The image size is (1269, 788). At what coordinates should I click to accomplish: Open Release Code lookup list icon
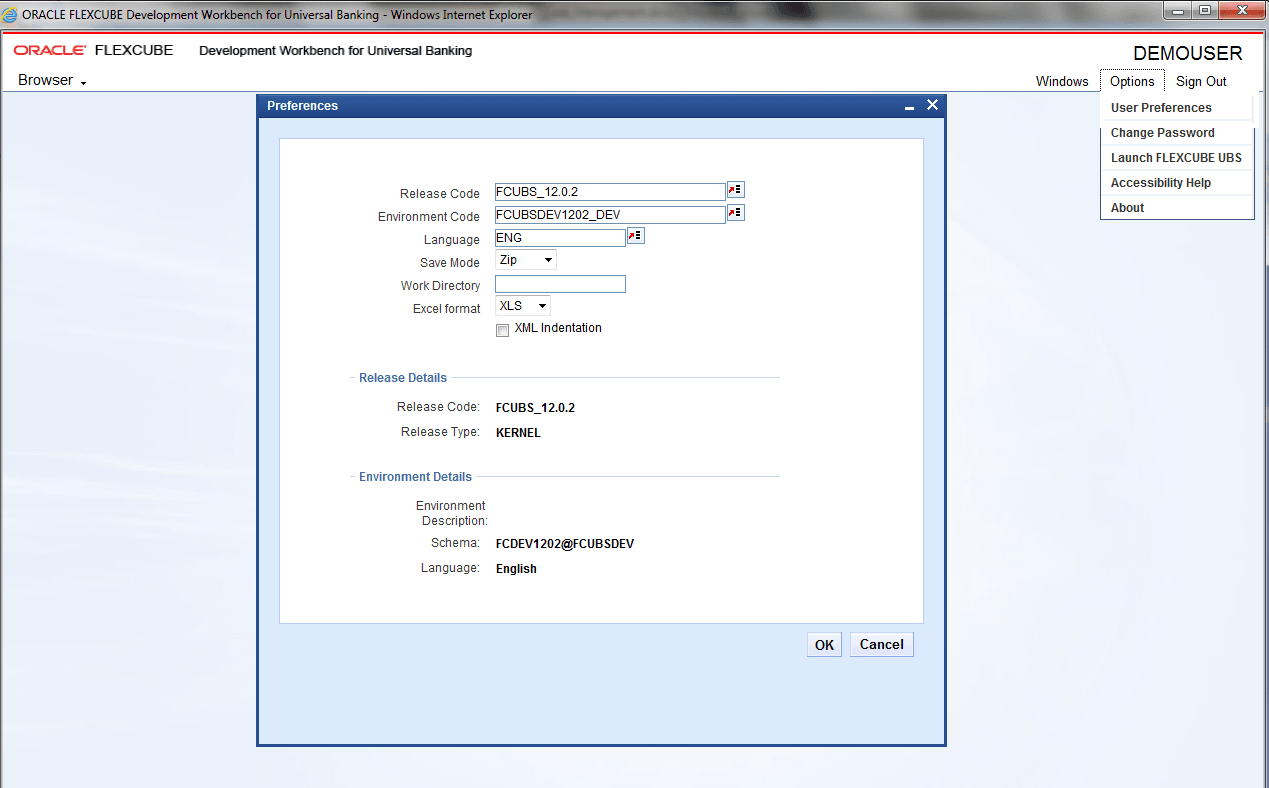coord(736,190)
